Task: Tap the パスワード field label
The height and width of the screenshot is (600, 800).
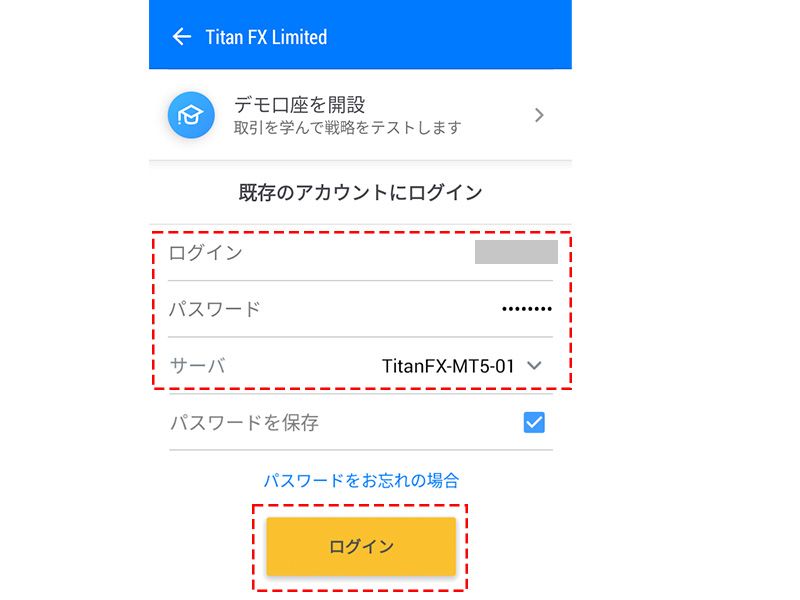Action: click(x=215, y=309)
